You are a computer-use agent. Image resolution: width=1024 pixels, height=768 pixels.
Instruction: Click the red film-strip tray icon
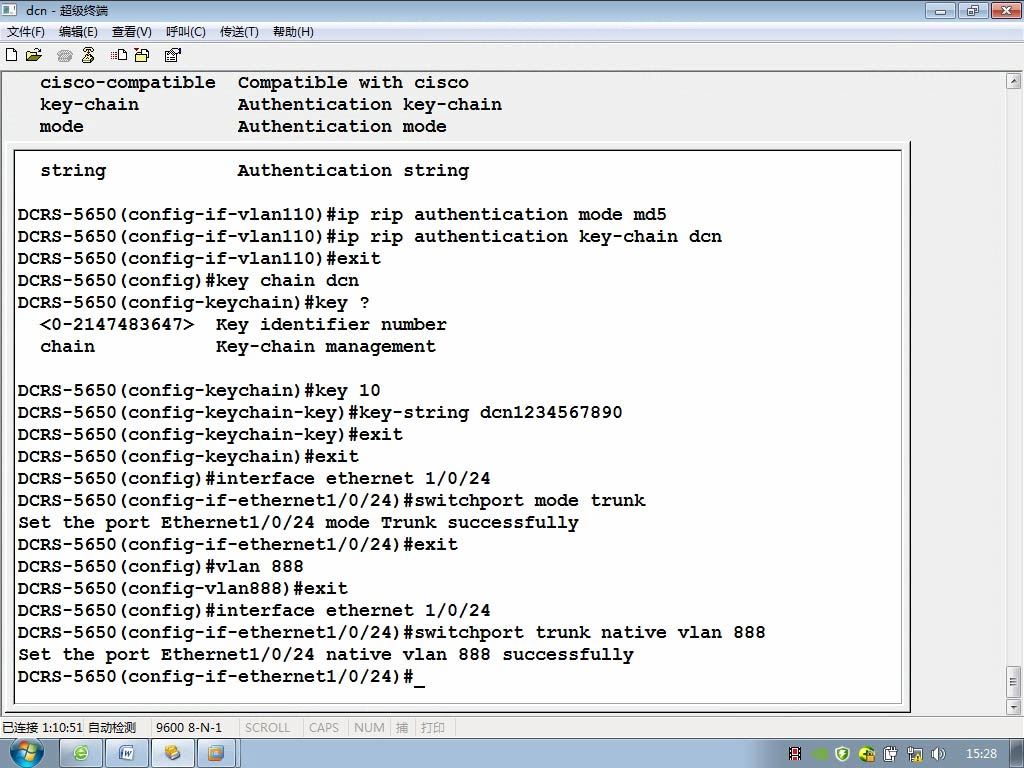[x=795, y=754]
